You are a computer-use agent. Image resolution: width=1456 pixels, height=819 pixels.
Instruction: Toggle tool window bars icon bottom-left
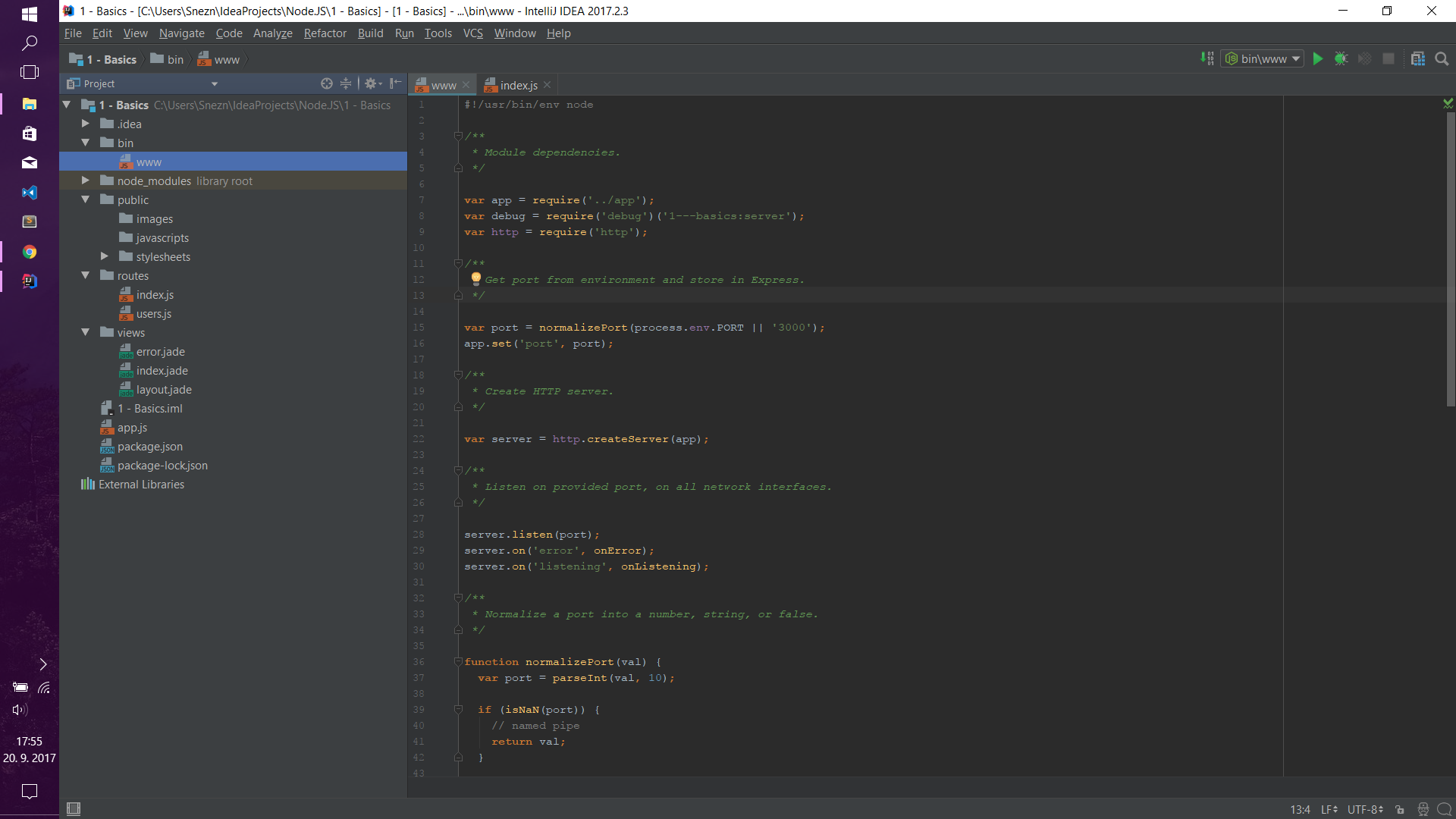(x=74, y=809)
